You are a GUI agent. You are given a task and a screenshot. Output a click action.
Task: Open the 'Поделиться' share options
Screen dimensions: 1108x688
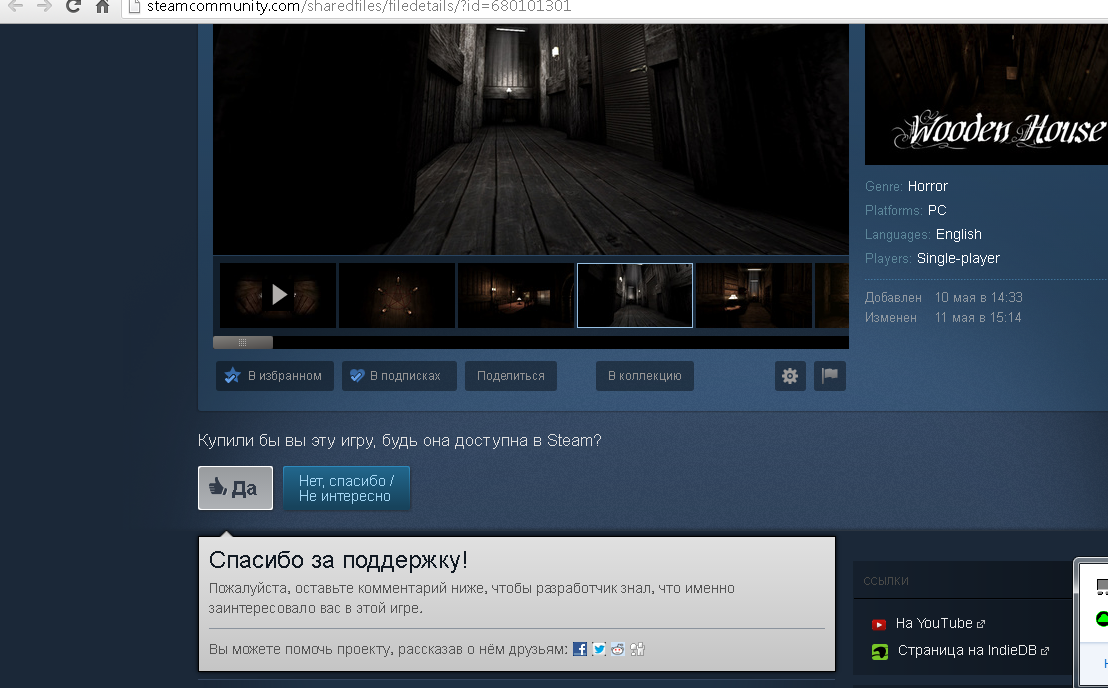[x=511, y=376]
